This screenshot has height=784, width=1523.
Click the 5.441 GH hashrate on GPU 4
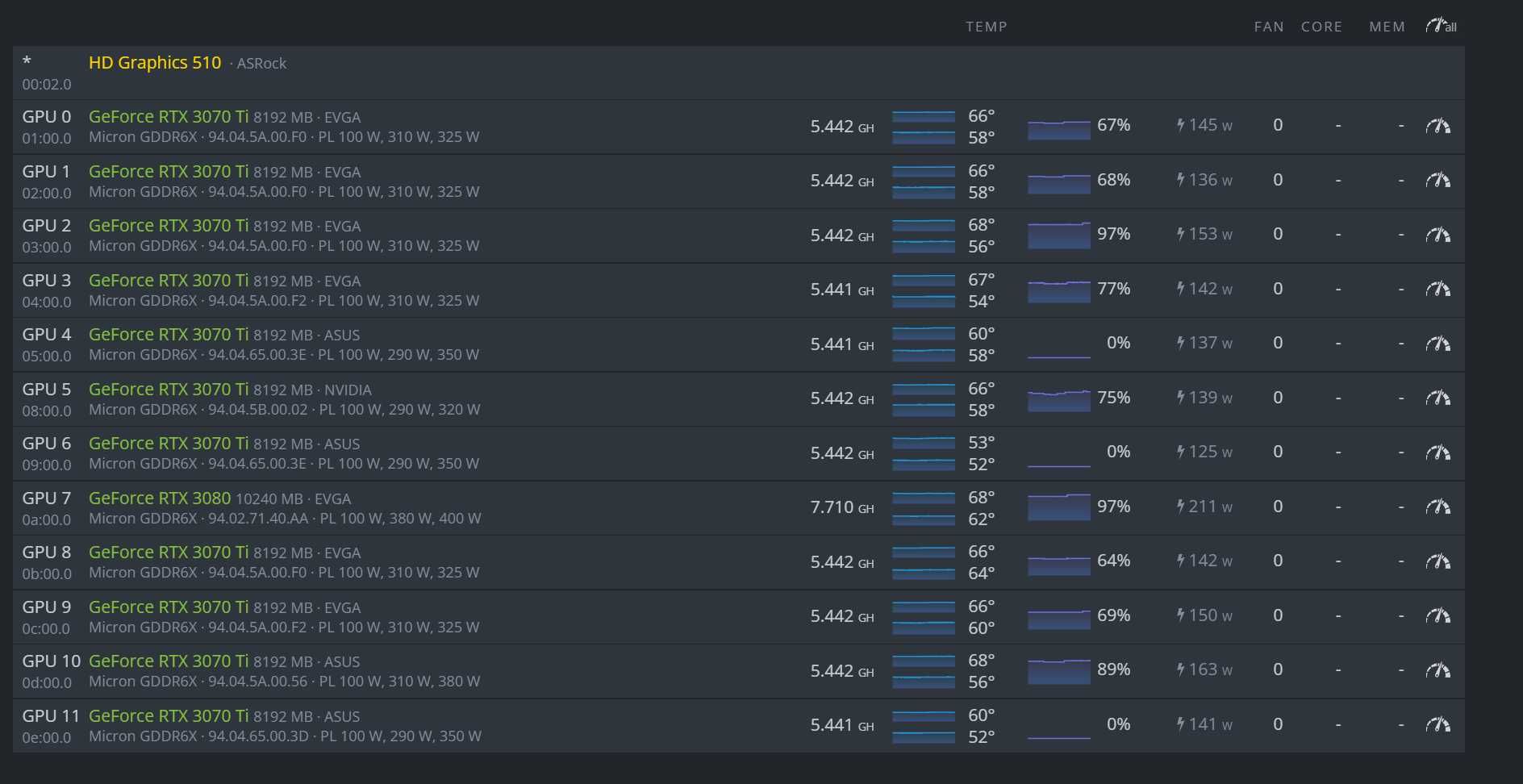pyautogui.click(x=842, y=344)
